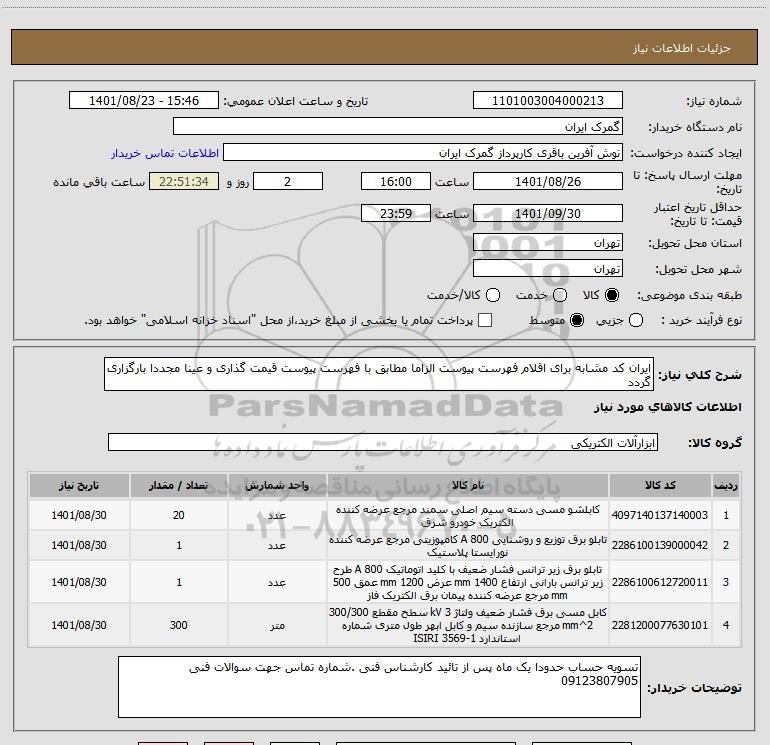Click the تعداد / مقدار column header
770x745 pixels.
coord(179,485)
